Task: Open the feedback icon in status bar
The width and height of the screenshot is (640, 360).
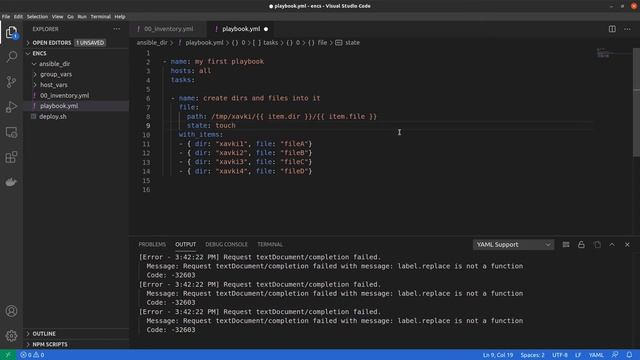Action: click(615, 355)
